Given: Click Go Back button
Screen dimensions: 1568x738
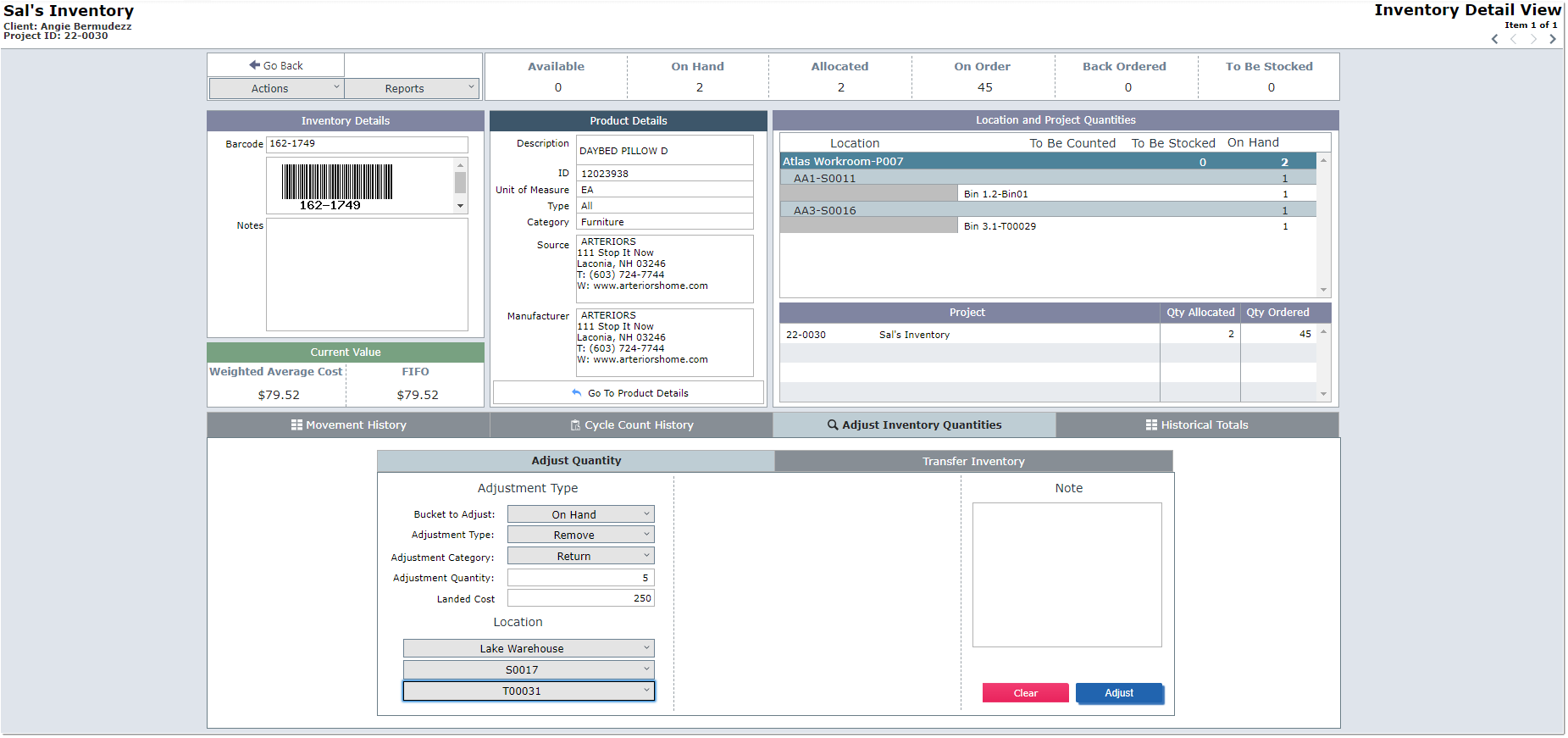Looking at the screenshot, I should [276, 65].
